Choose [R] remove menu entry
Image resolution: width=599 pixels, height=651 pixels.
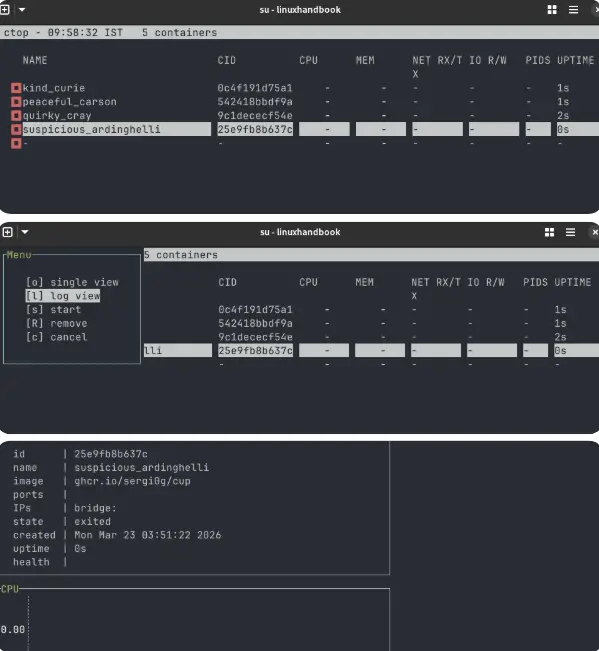click(56, 323)
